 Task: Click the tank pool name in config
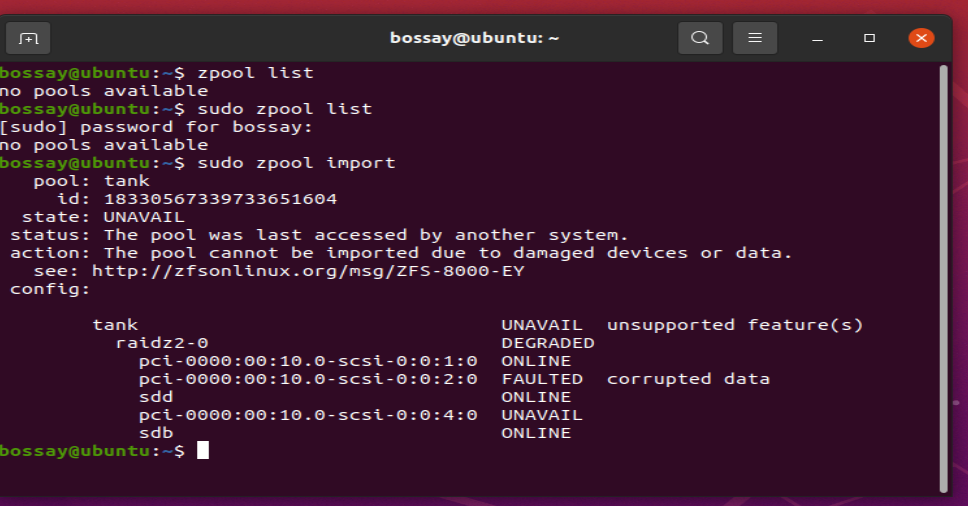115,325
